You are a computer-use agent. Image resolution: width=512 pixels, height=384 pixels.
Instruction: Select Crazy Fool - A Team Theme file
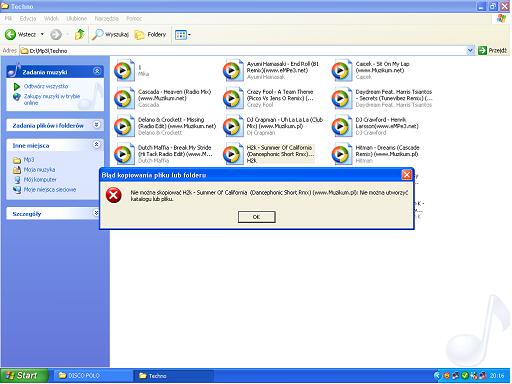(x=269, y=98)
